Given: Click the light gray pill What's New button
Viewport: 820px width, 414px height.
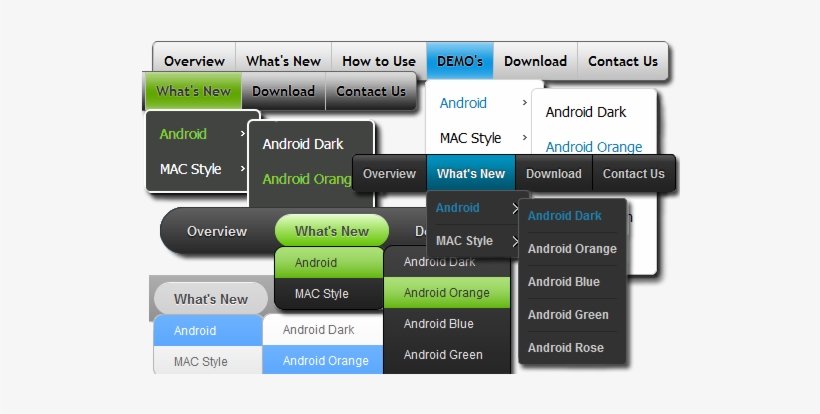Looking at the screenshot, I should point(211,298).
